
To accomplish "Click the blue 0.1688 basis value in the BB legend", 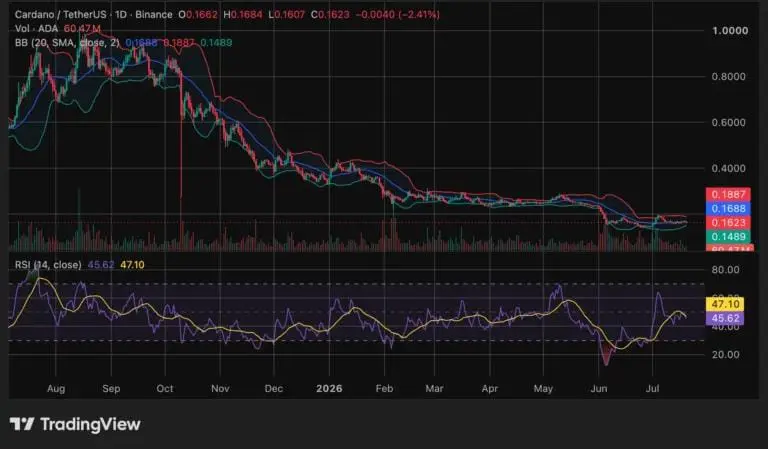I will point(142,43).
